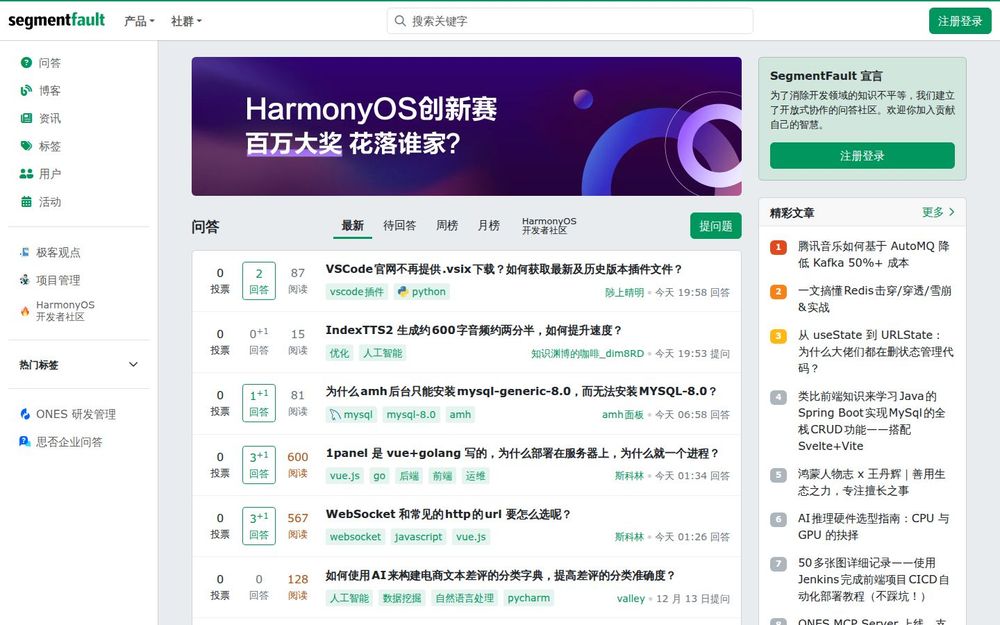This screenshot has height=625, width=1000.
Task: Click the 提问题 button
Action: [x=716, y=226]
